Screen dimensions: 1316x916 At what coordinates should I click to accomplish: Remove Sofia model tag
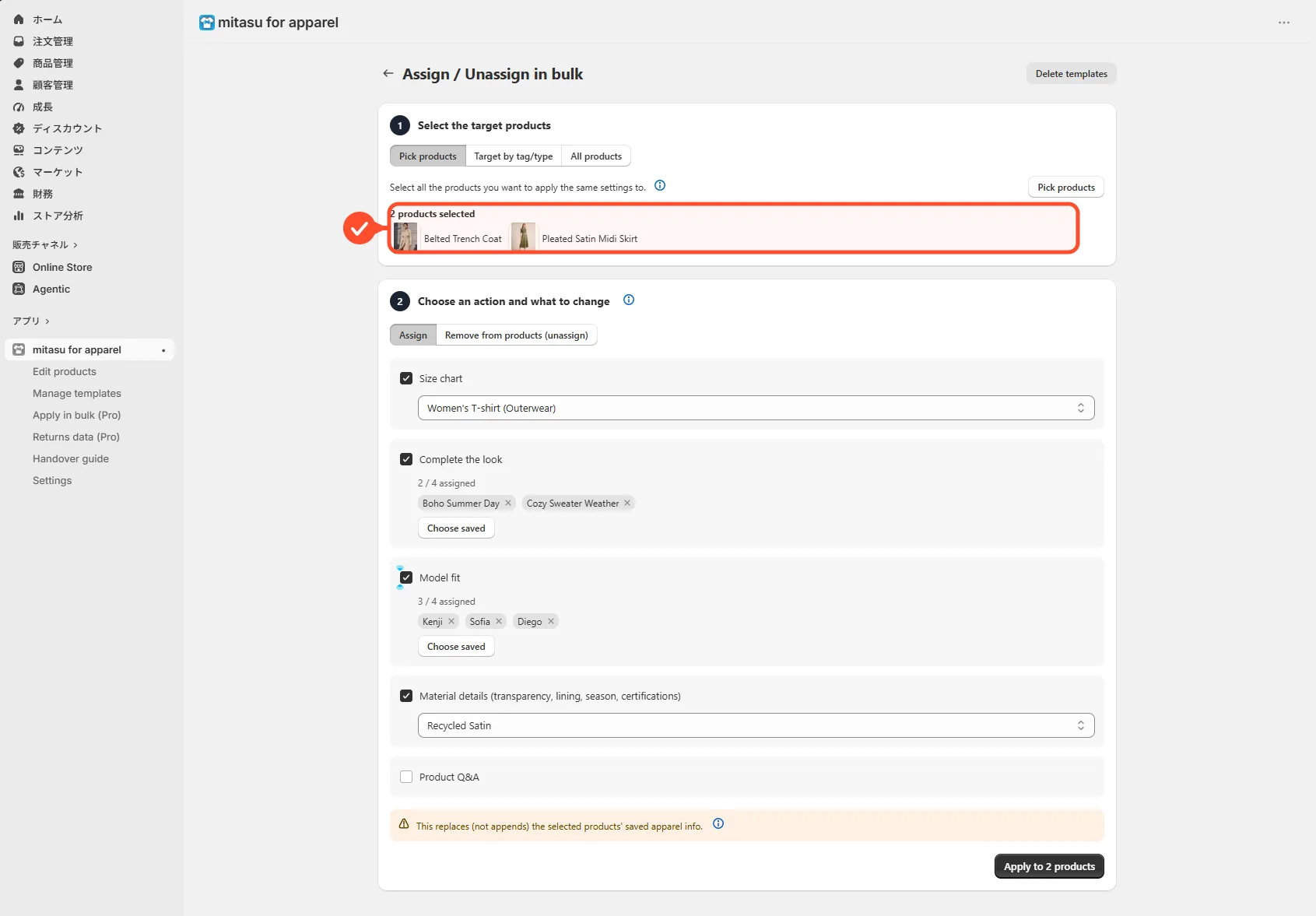499,621
